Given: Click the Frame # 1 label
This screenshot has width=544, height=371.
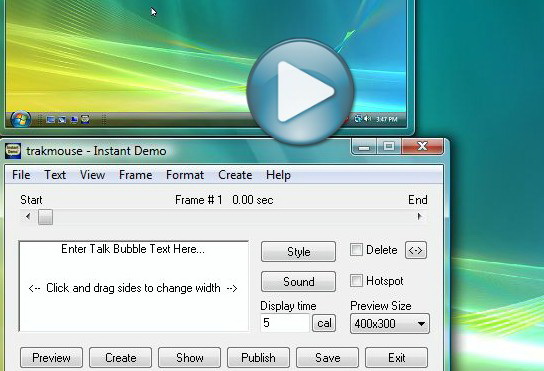Looking at the screenshot, I should pyautogui.click(x=198, y=200).
